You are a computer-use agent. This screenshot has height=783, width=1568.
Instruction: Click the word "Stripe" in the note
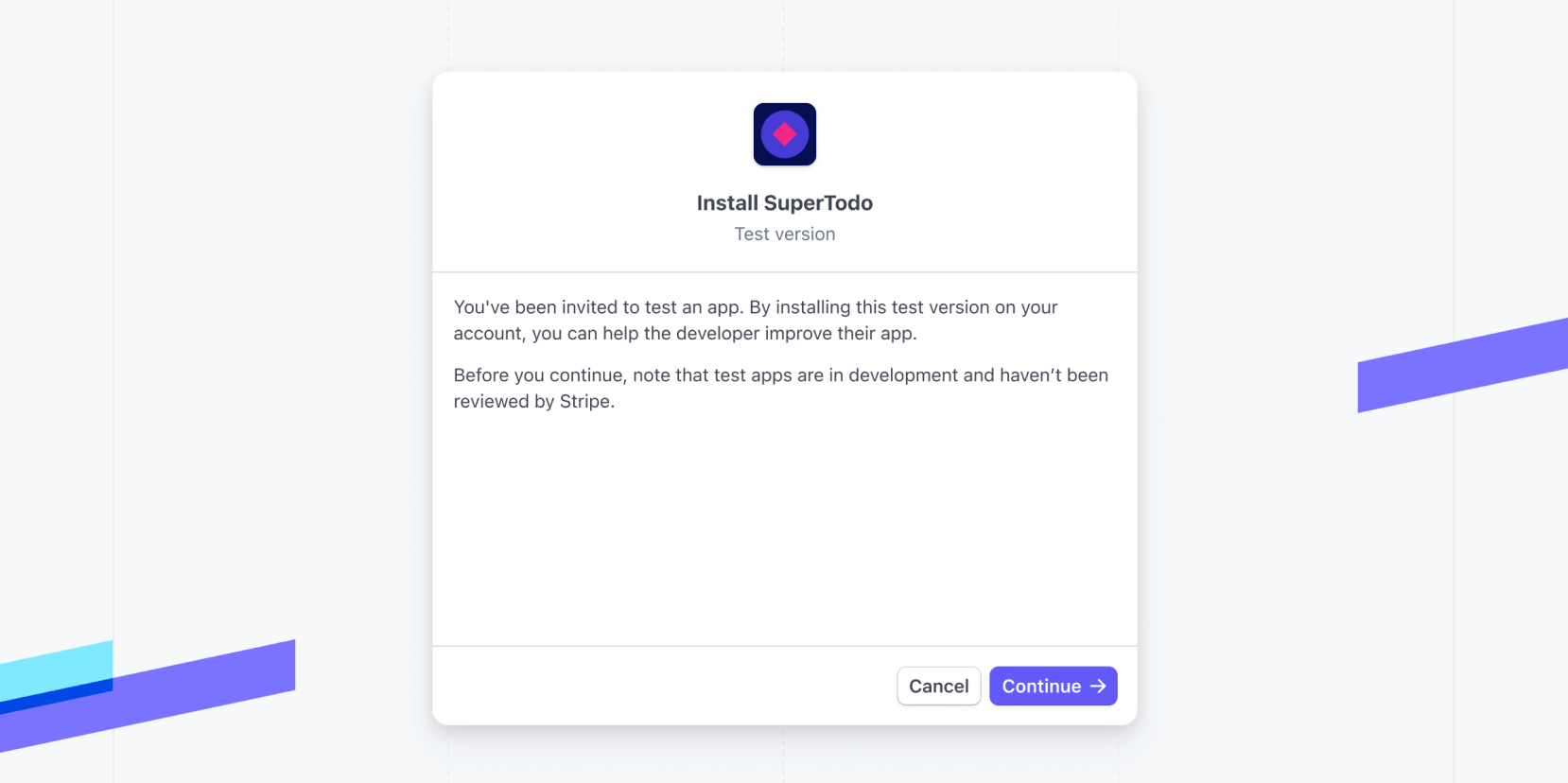point(584,401)
